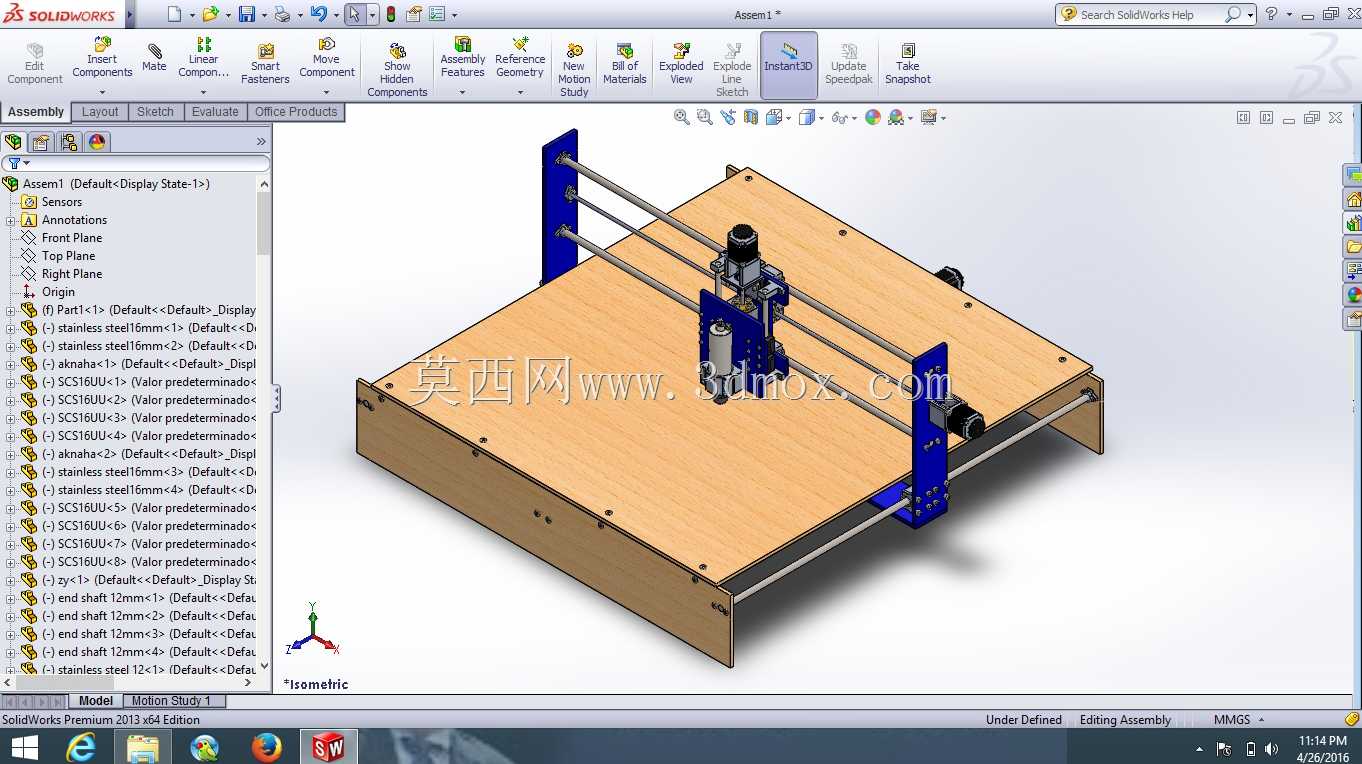Open DisplayManager tab icon

coord(97,142)
